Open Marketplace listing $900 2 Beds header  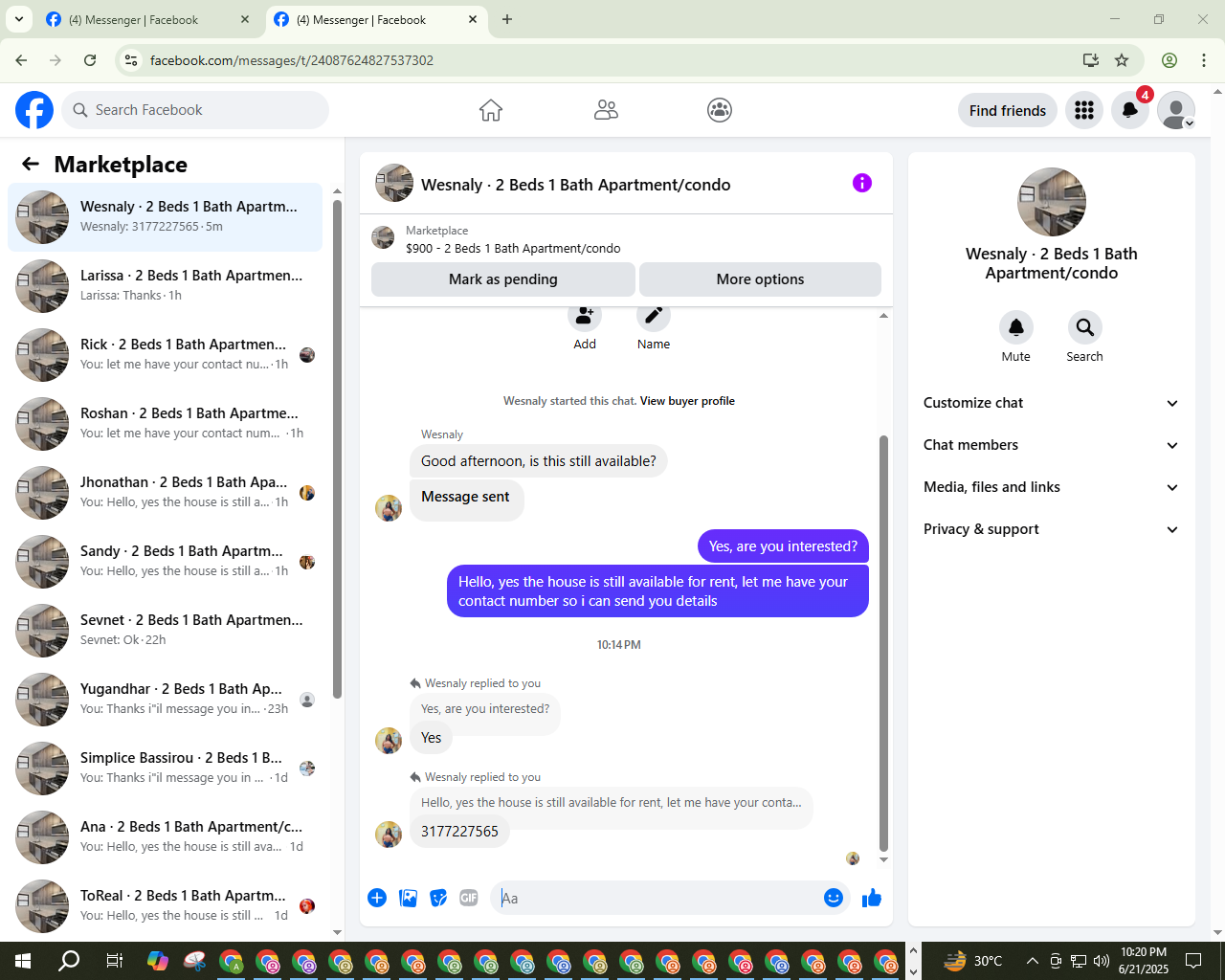tap(626, 239)
